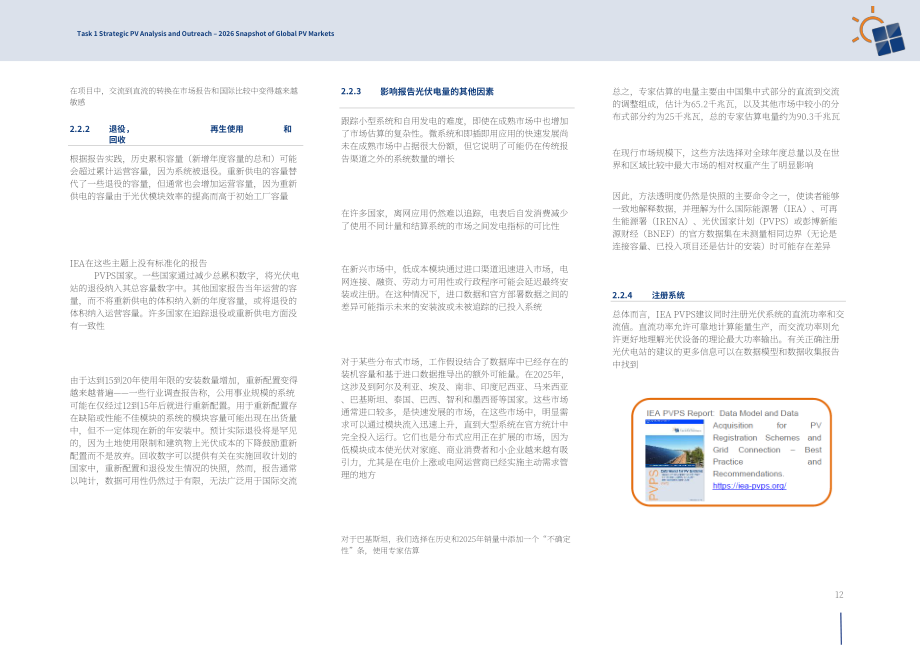Click heading word '回收'
920x651 pixels.
(117, 140)
